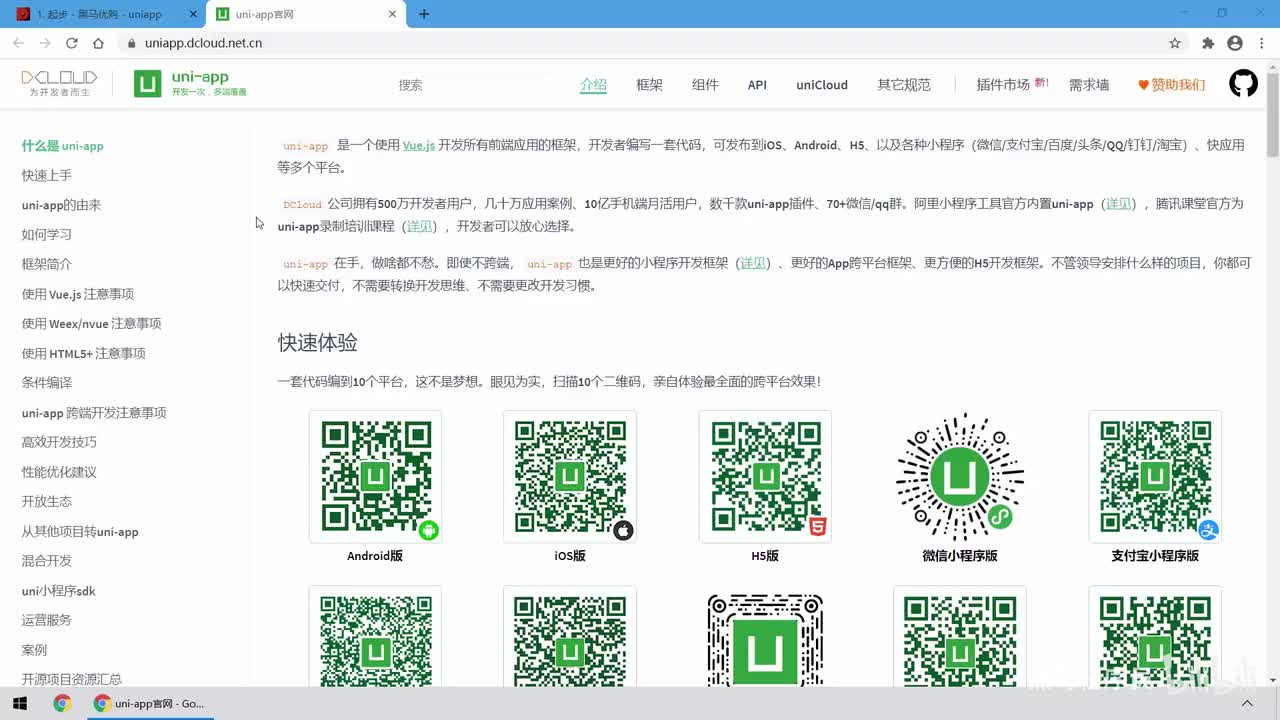This screenshot has height=720, width=1280.
Task: Open the GitHub icon in header
Action: pos(1243,84)
